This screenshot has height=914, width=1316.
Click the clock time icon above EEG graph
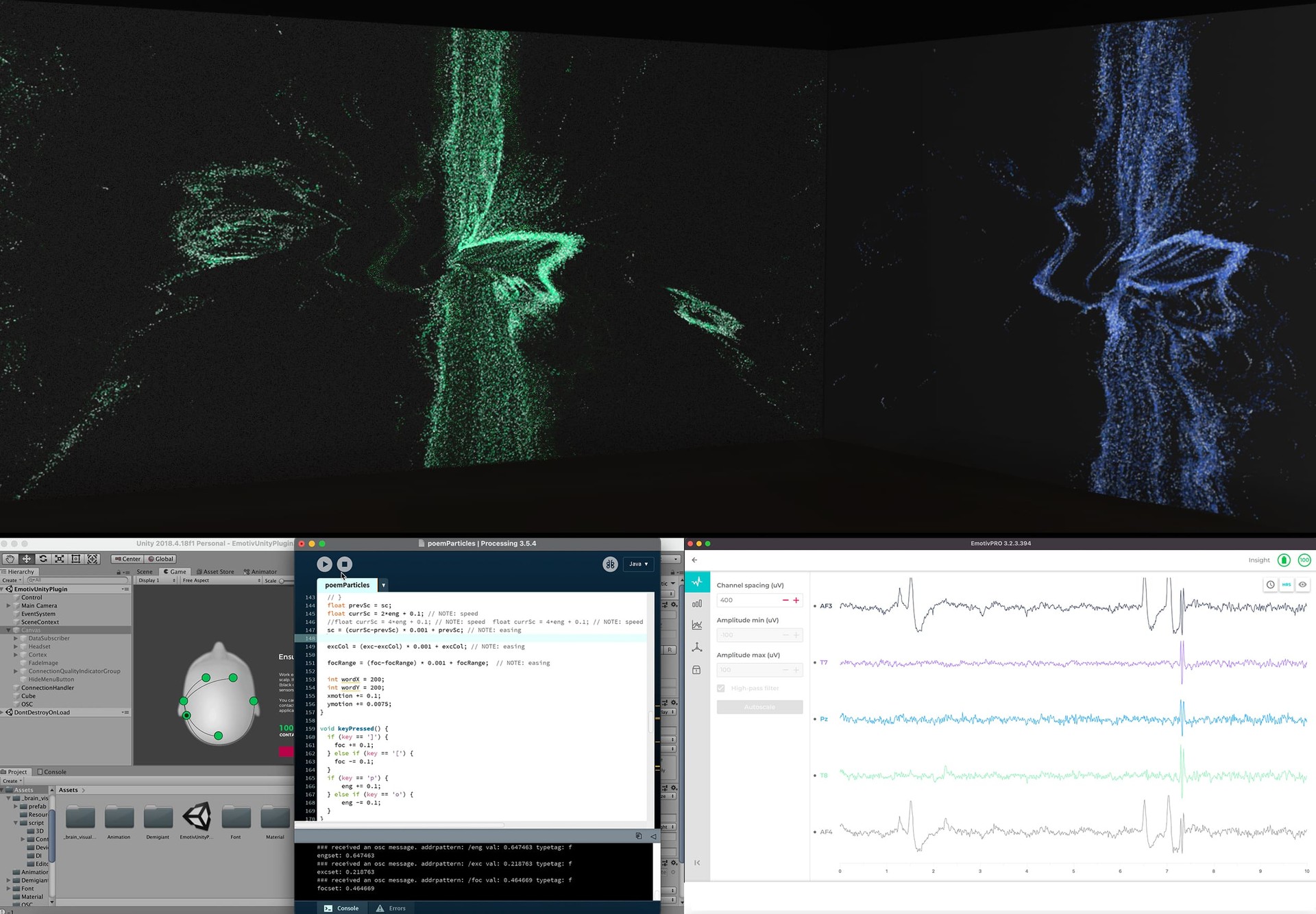pyautogui.click(x=1270, y=585)
